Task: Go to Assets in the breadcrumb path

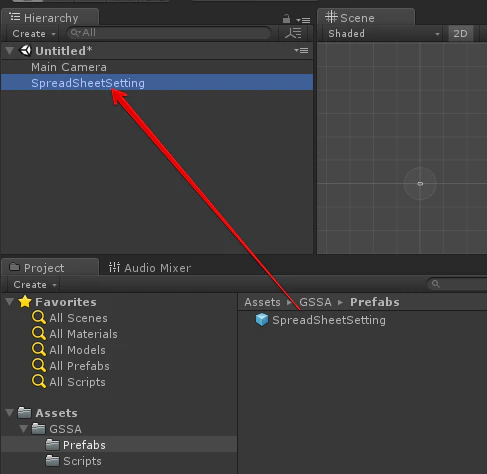Action: tap(262, 302)
